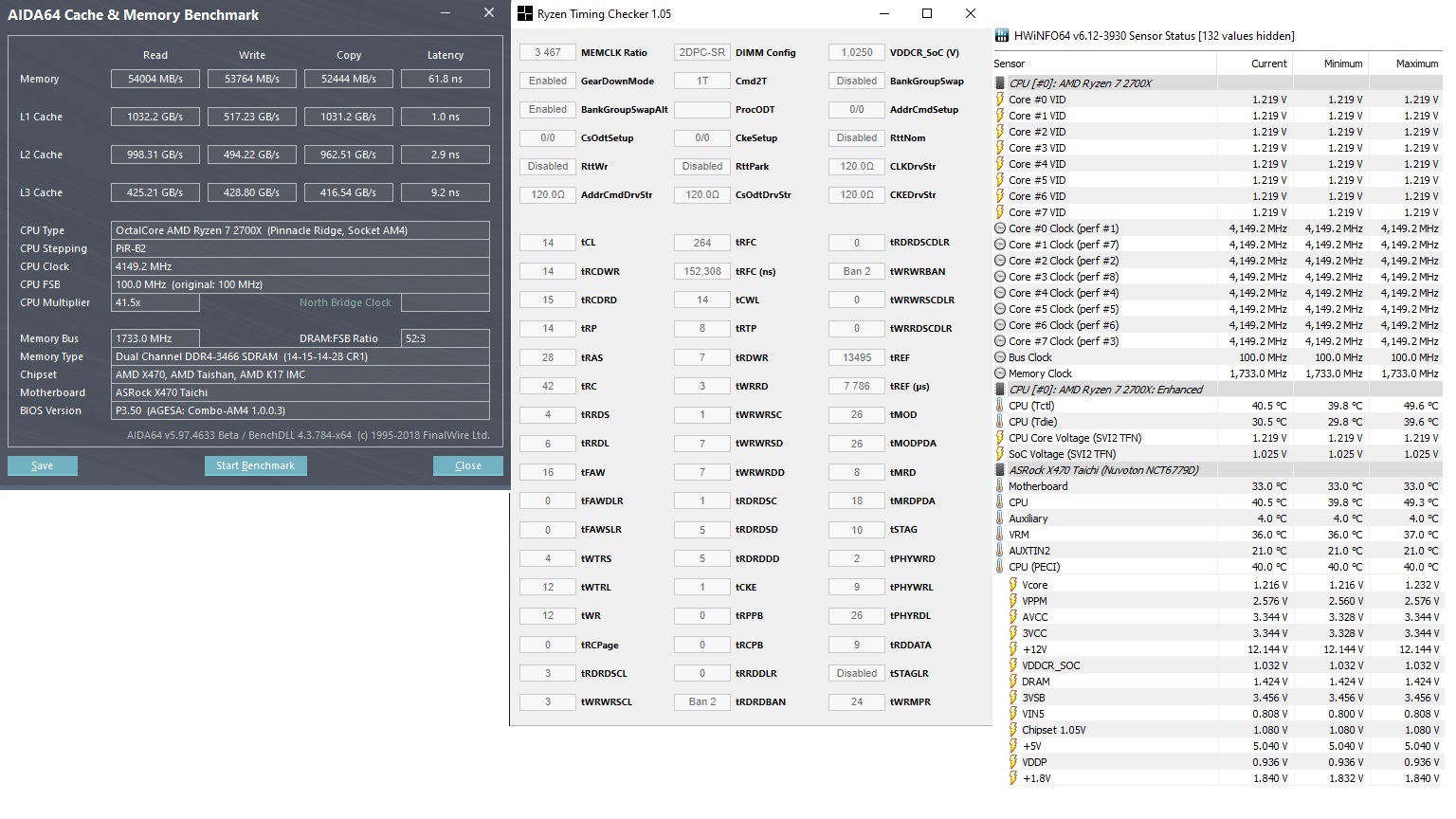Click the Close button at the bottom of AIDA64
Screen dimensions: 1456x819
(468, 465)
